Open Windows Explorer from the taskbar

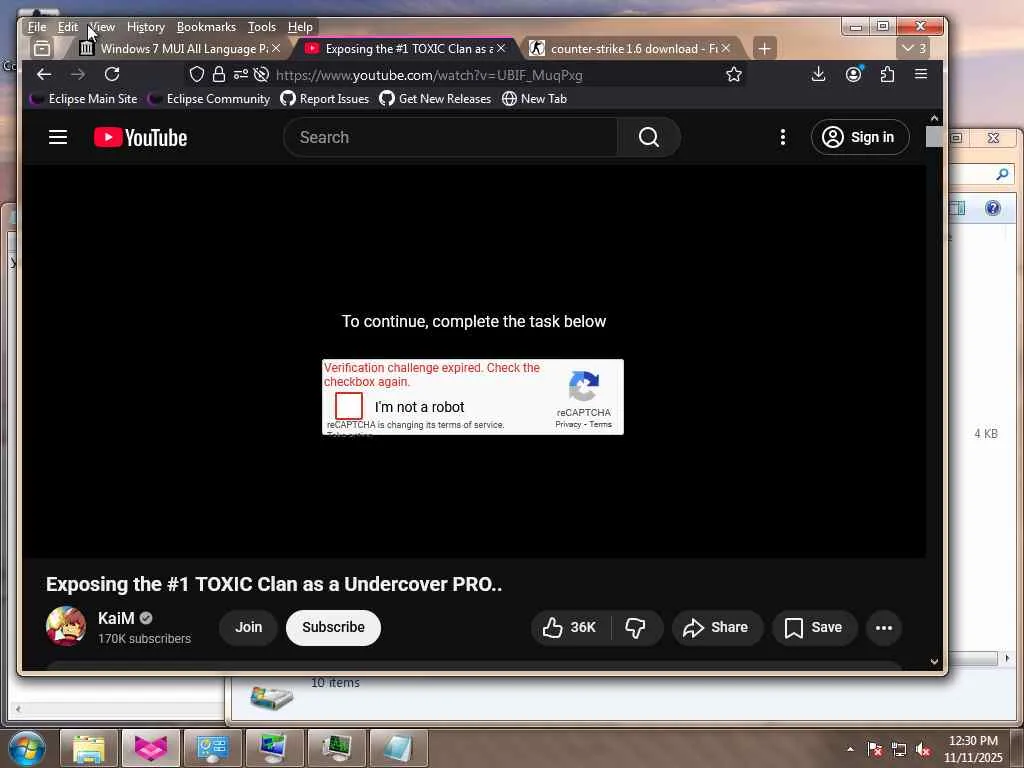(x=89, y=748)
